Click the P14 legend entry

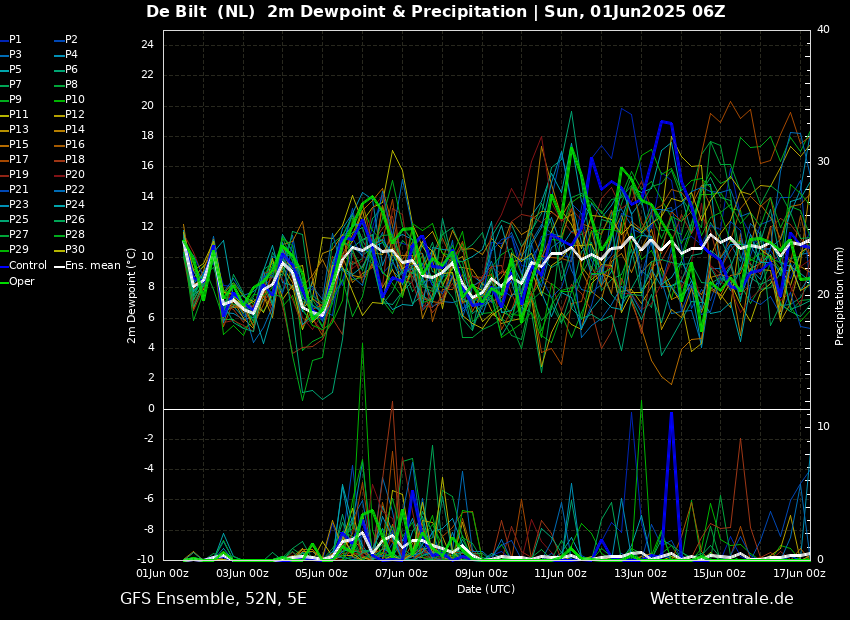click(x=69, y=130)
